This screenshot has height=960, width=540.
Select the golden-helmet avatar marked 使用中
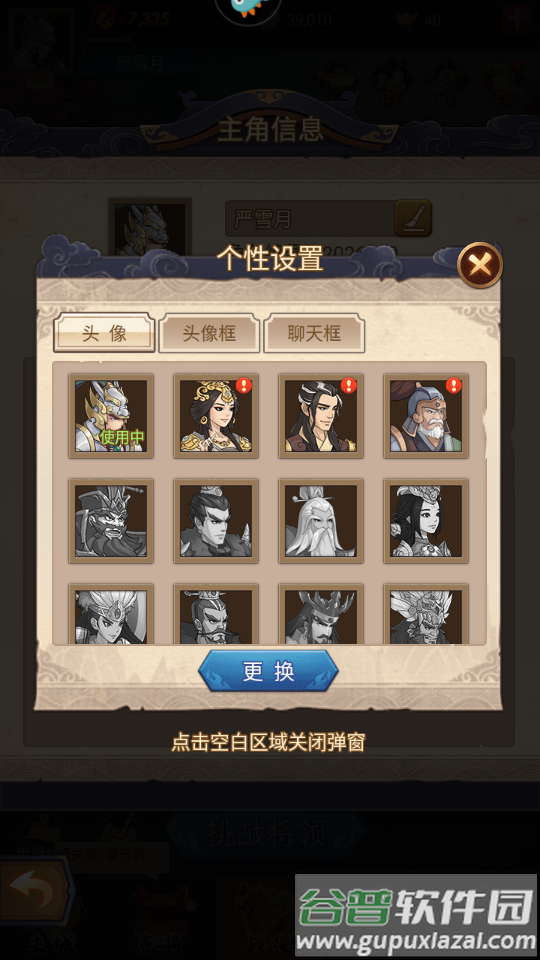(x=111, y=416)
